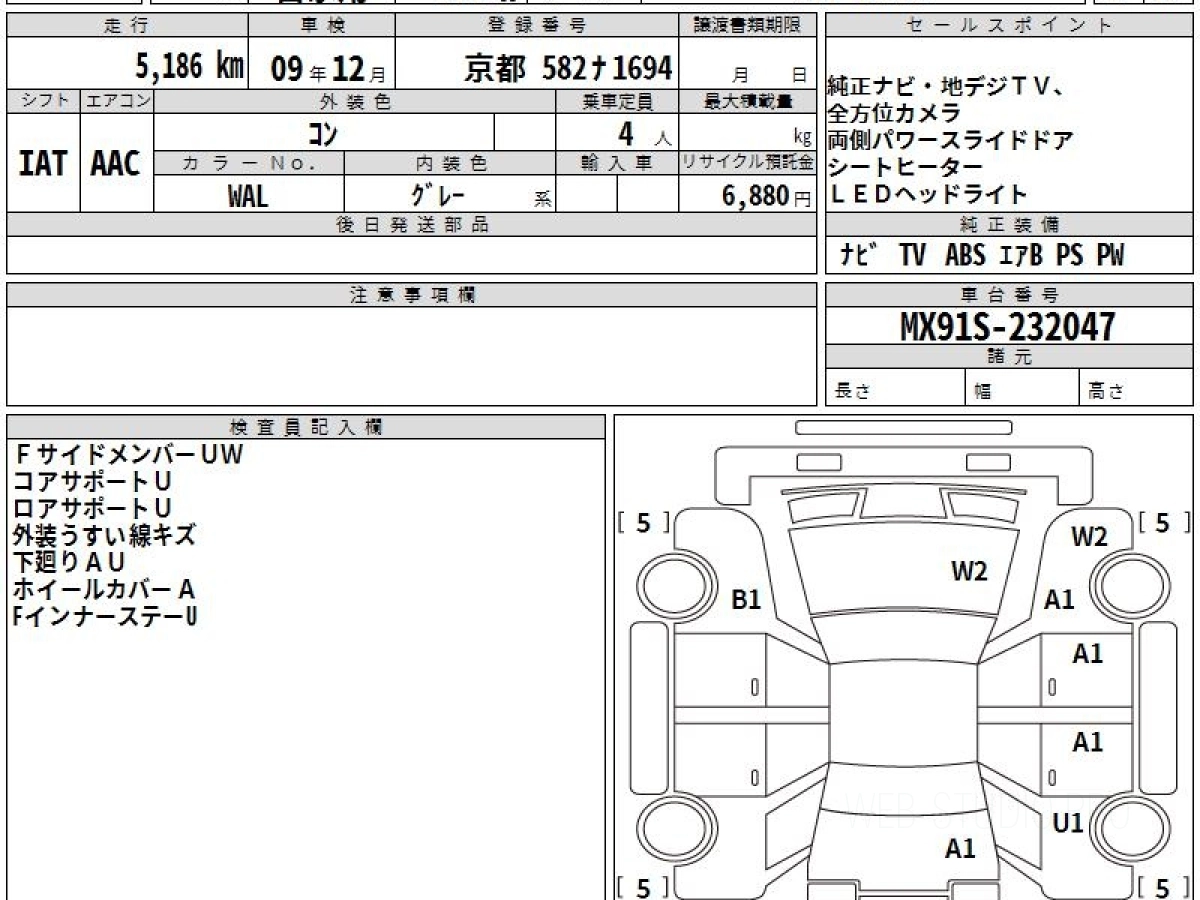Click the rear-left tire circle on diagram
This screenshot has height=900, width=1200.
[667, 829]
